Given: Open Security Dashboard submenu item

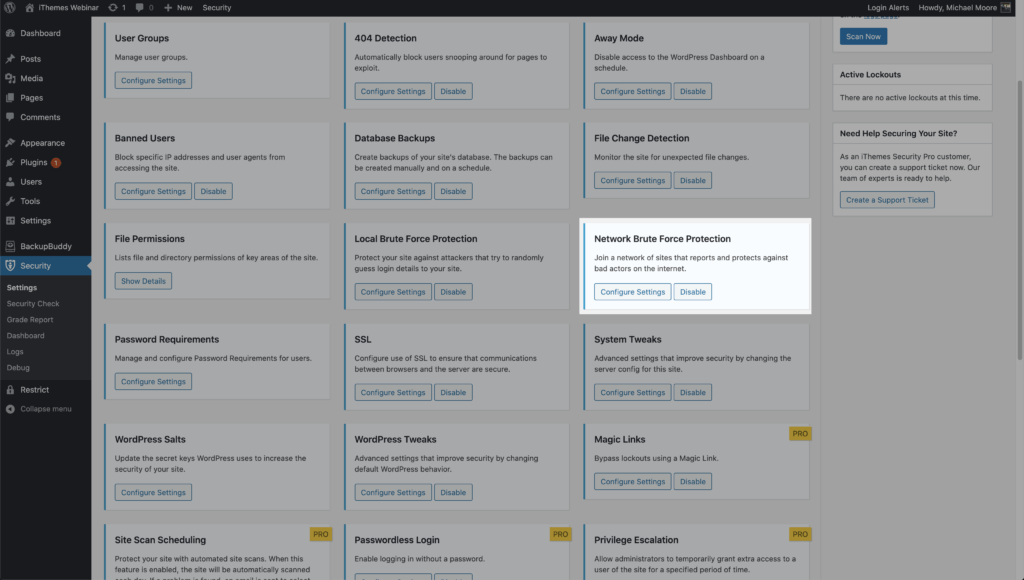Looking at the screenshot, I should pos(25,336).
